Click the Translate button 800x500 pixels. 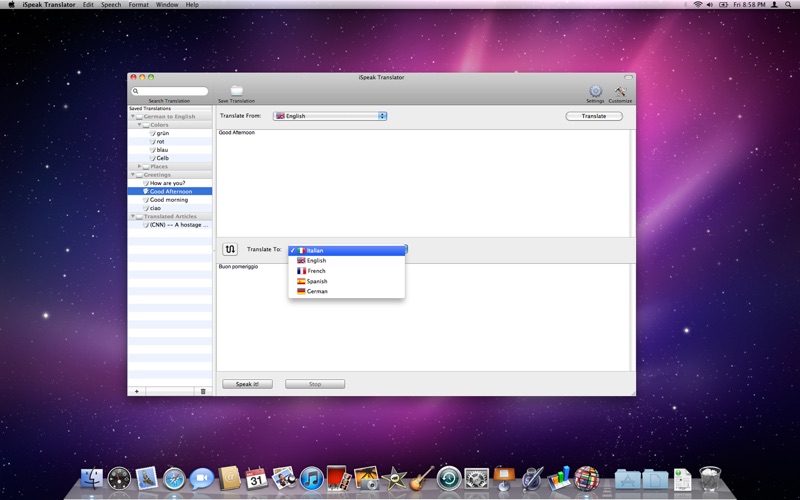(594, 116)
